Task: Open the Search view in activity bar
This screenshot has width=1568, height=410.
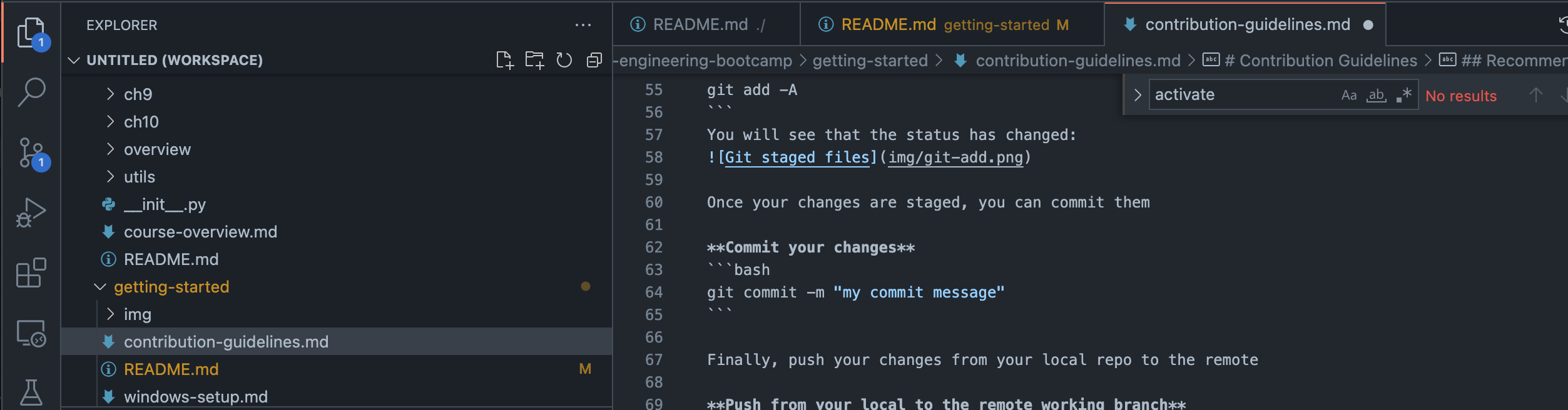Action: pos(31,92)
